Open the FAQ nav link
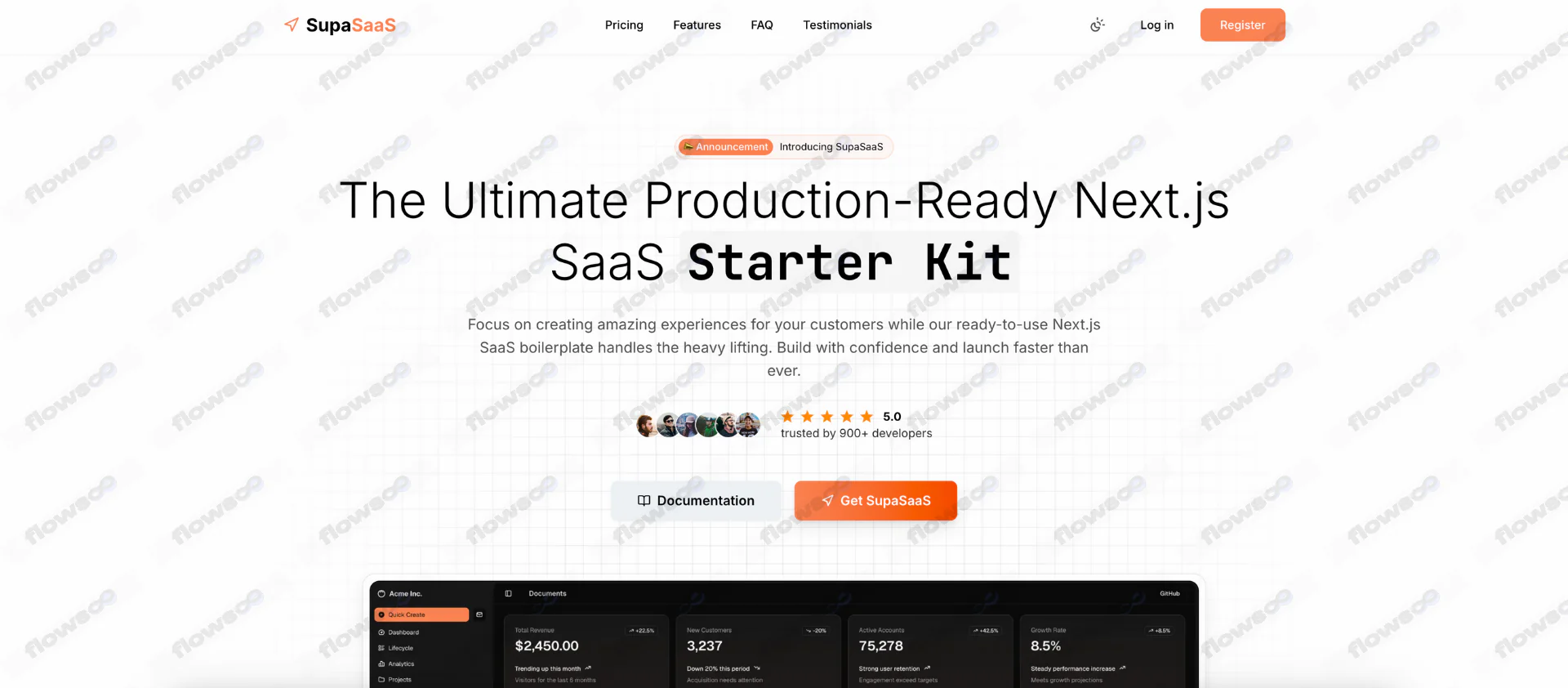This screenshot has height=688, width=1568. tap(762, 25)
